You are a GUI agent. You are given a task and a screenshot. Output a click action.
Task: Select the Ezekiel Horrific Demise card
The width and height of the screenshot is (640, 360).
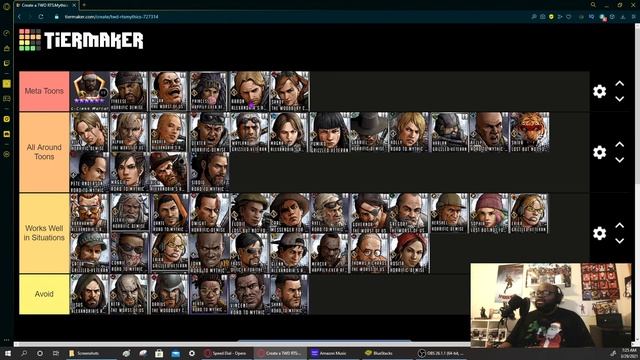click(x=129, y=213)
